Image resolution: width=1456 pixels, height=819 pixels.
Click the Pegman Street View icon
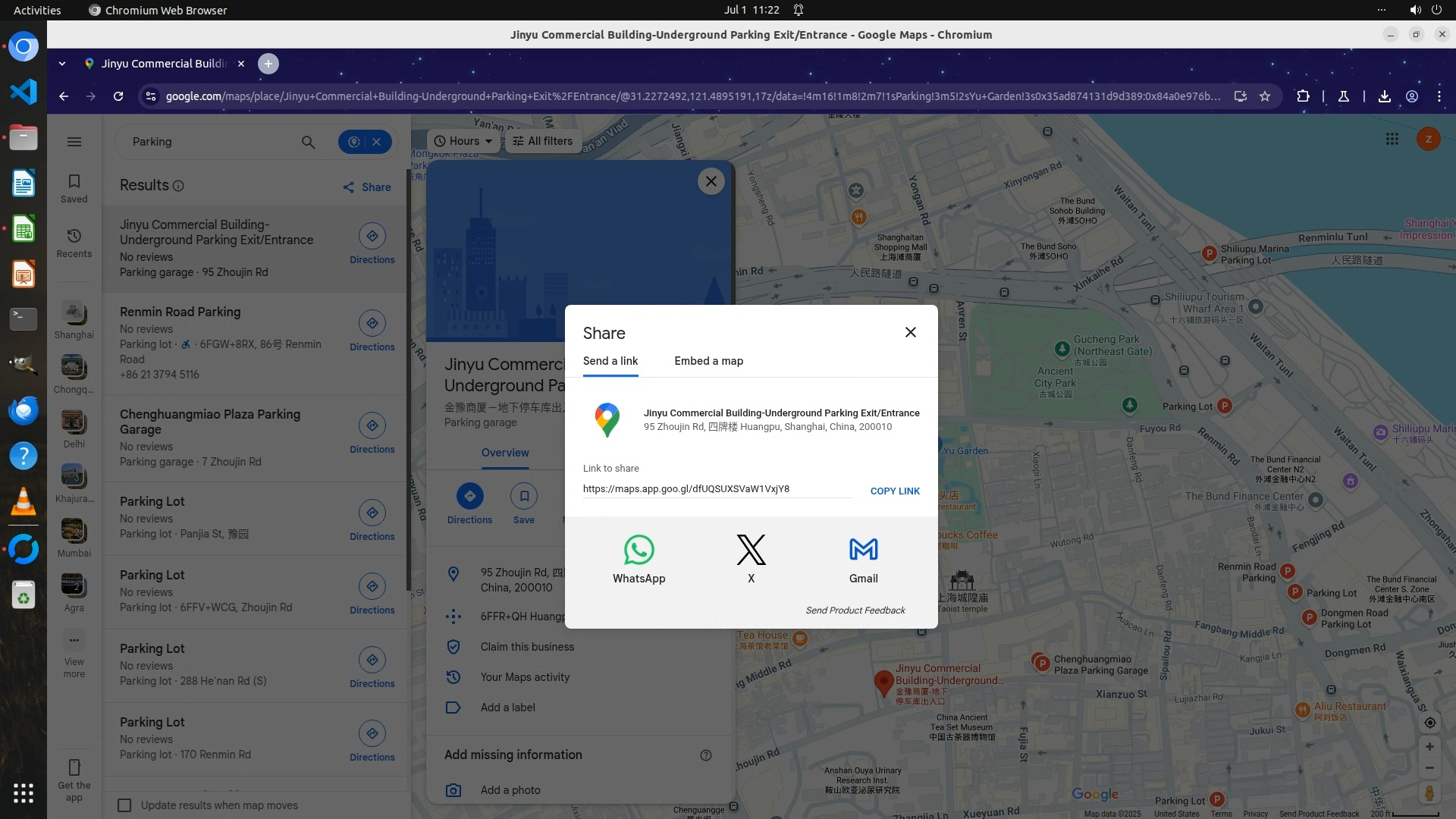(1429, 793)
